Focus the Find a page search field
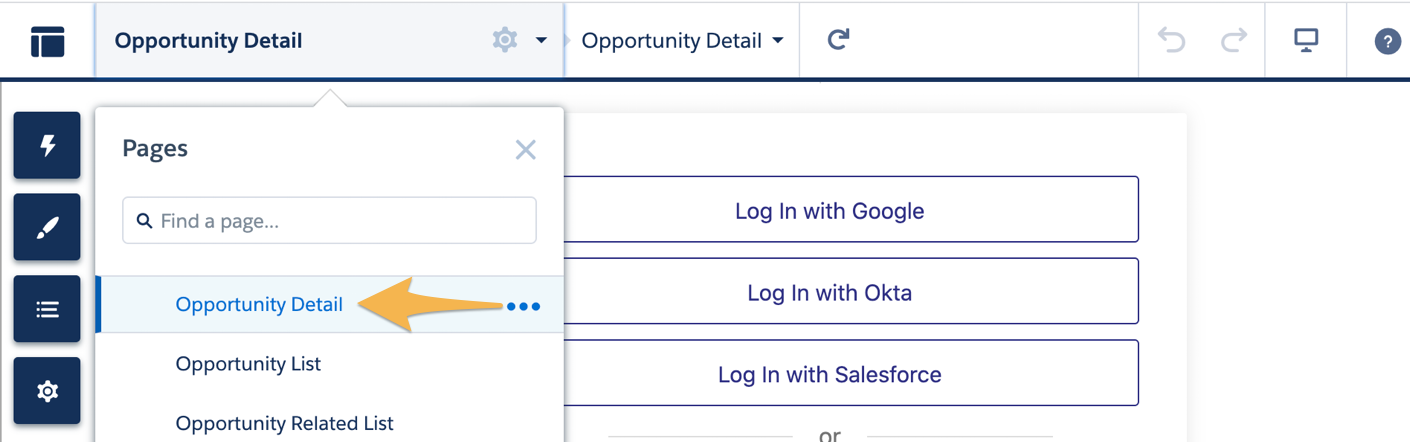 pyautogui.click(x=329, y=220)
